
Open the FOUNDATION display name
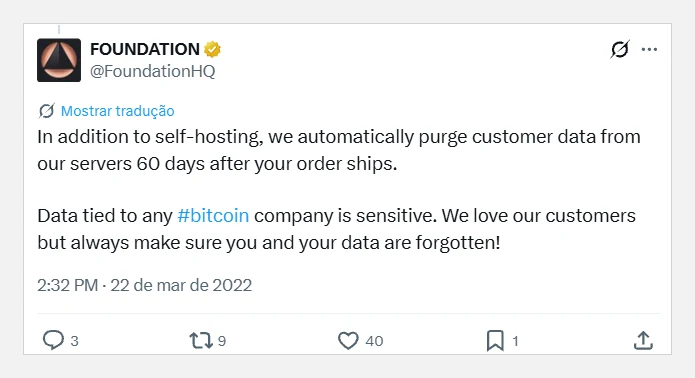[x=145, y=49]
